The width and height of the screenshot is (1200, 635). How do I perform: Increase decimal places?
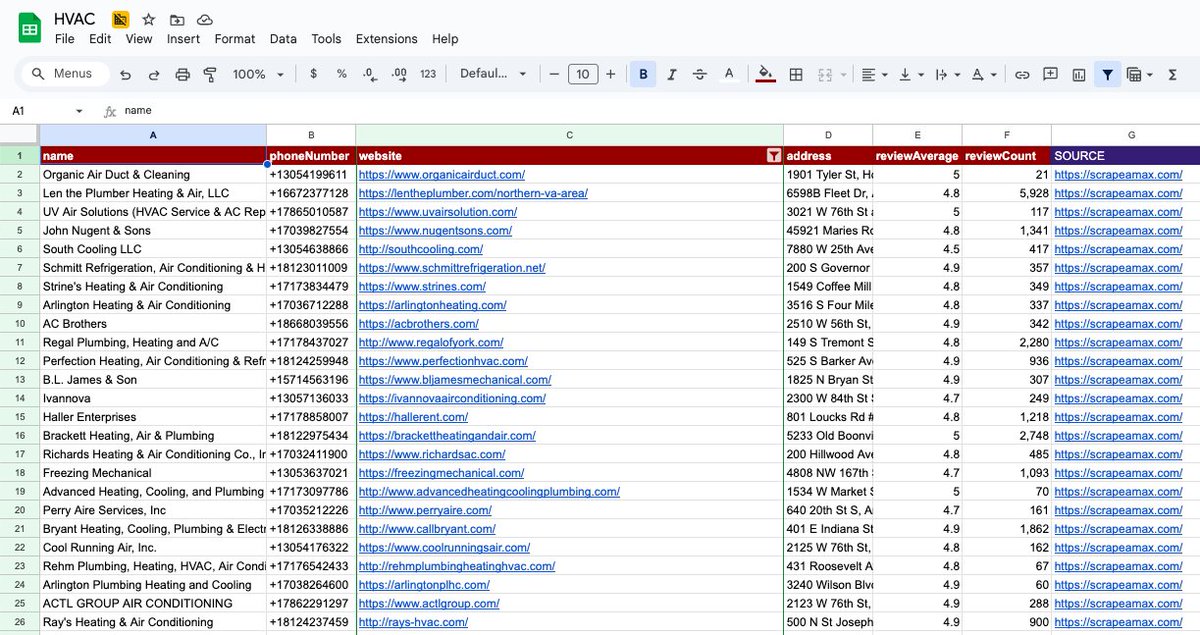tap(398, 74)
